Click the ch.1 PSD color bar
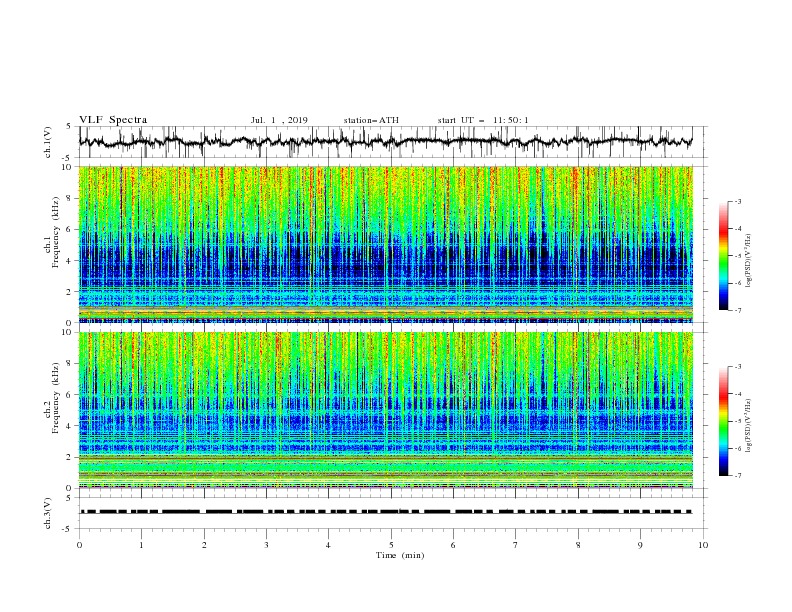 [x=723, y=256]
